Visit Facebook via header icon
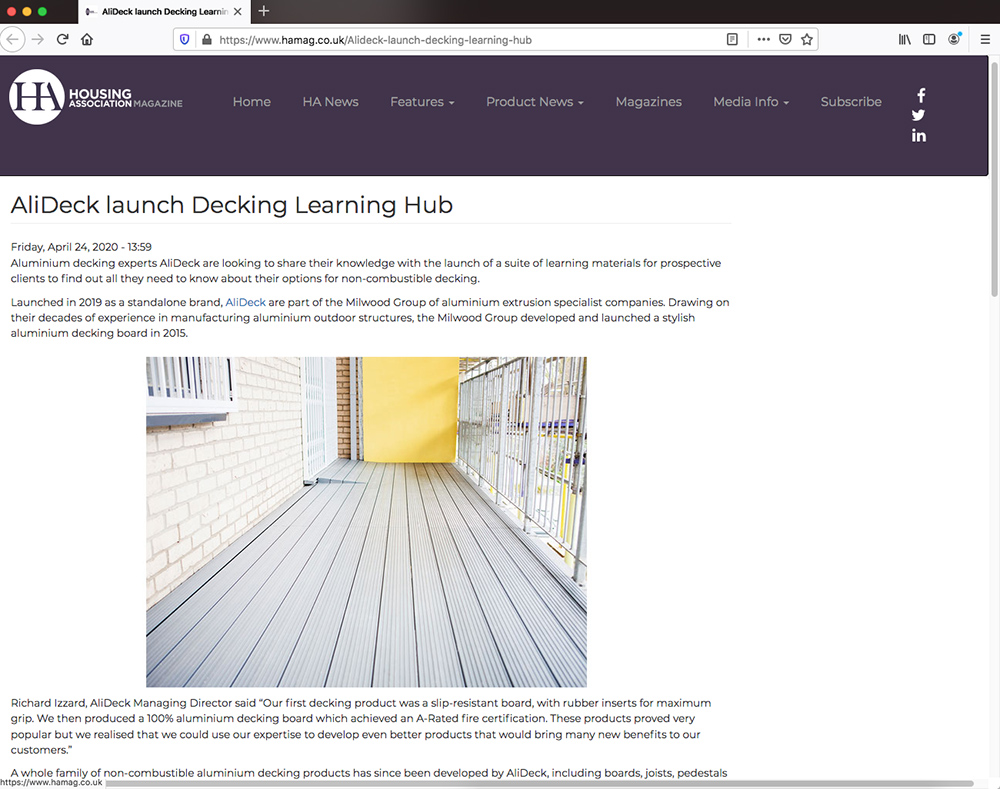1000x789 pixels. pos(921,96)
